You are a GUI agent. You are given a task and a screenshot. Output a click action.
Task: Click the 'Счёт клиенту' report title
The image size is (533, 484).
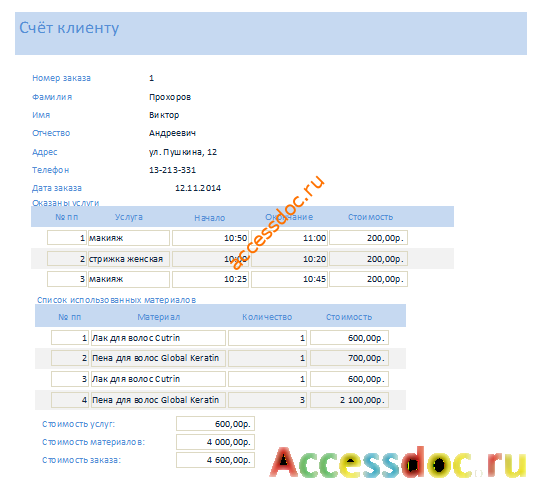click(69, 28)
